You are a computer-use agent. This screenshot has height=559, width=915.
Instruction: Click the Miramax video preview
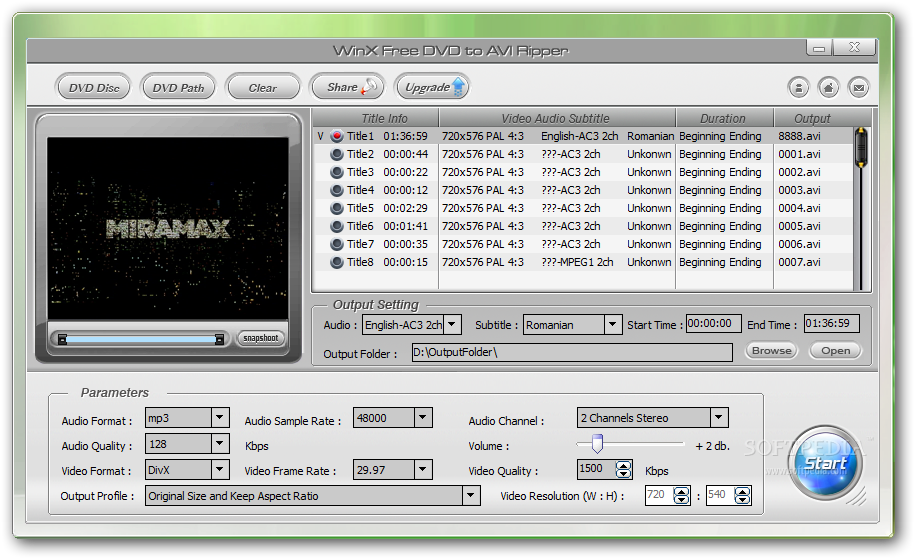click(x=168, y=228)
